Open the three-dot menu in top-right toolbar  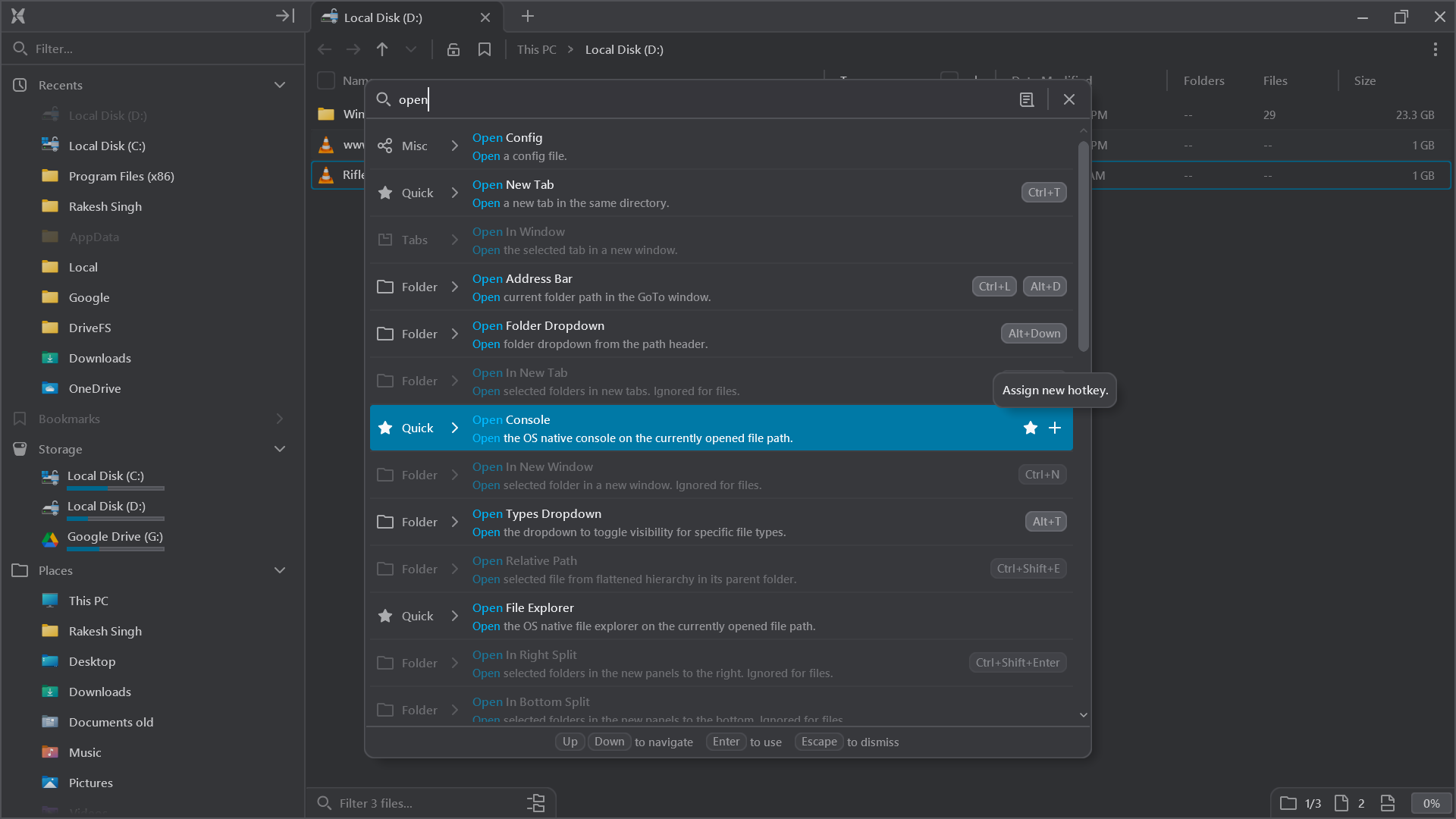tap(1436, 49)
